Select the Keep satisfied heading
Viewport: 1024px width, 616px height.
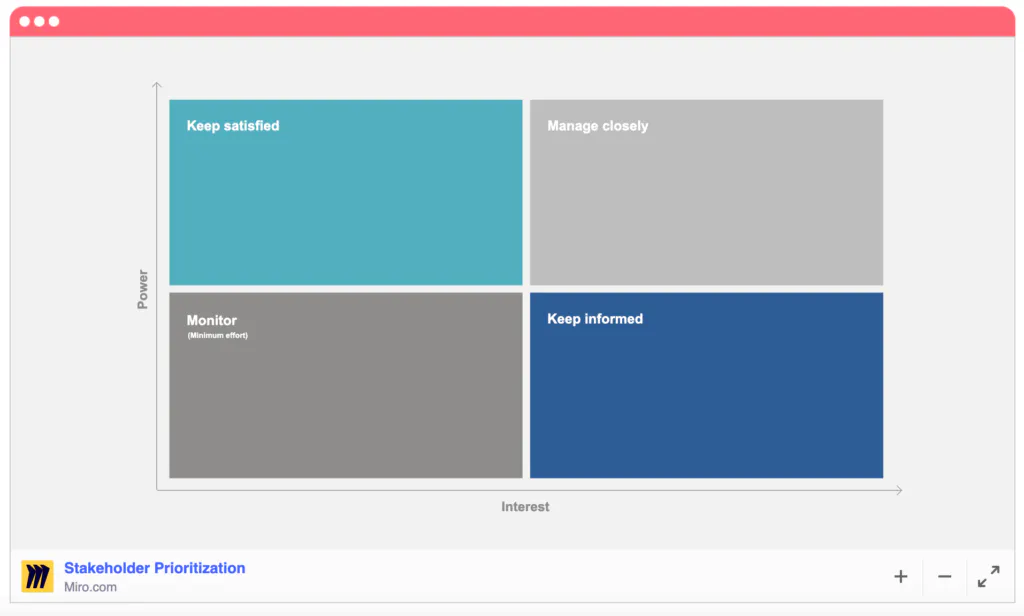click(233, 126)
